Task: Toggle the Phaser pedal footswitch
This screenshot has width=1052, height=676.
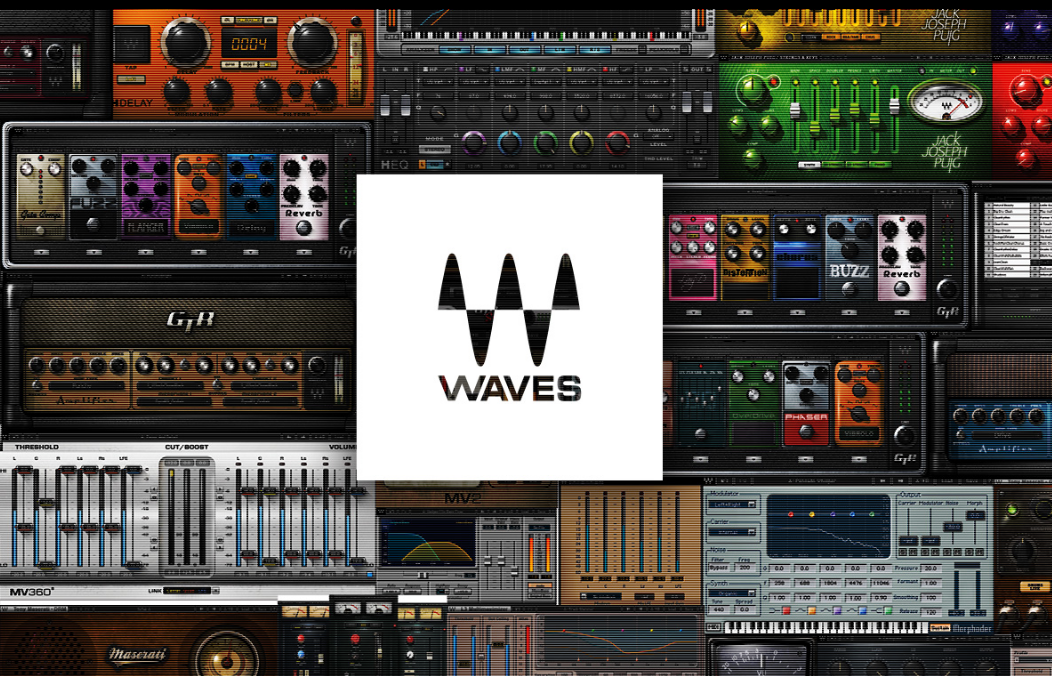Action: [806, 433]
